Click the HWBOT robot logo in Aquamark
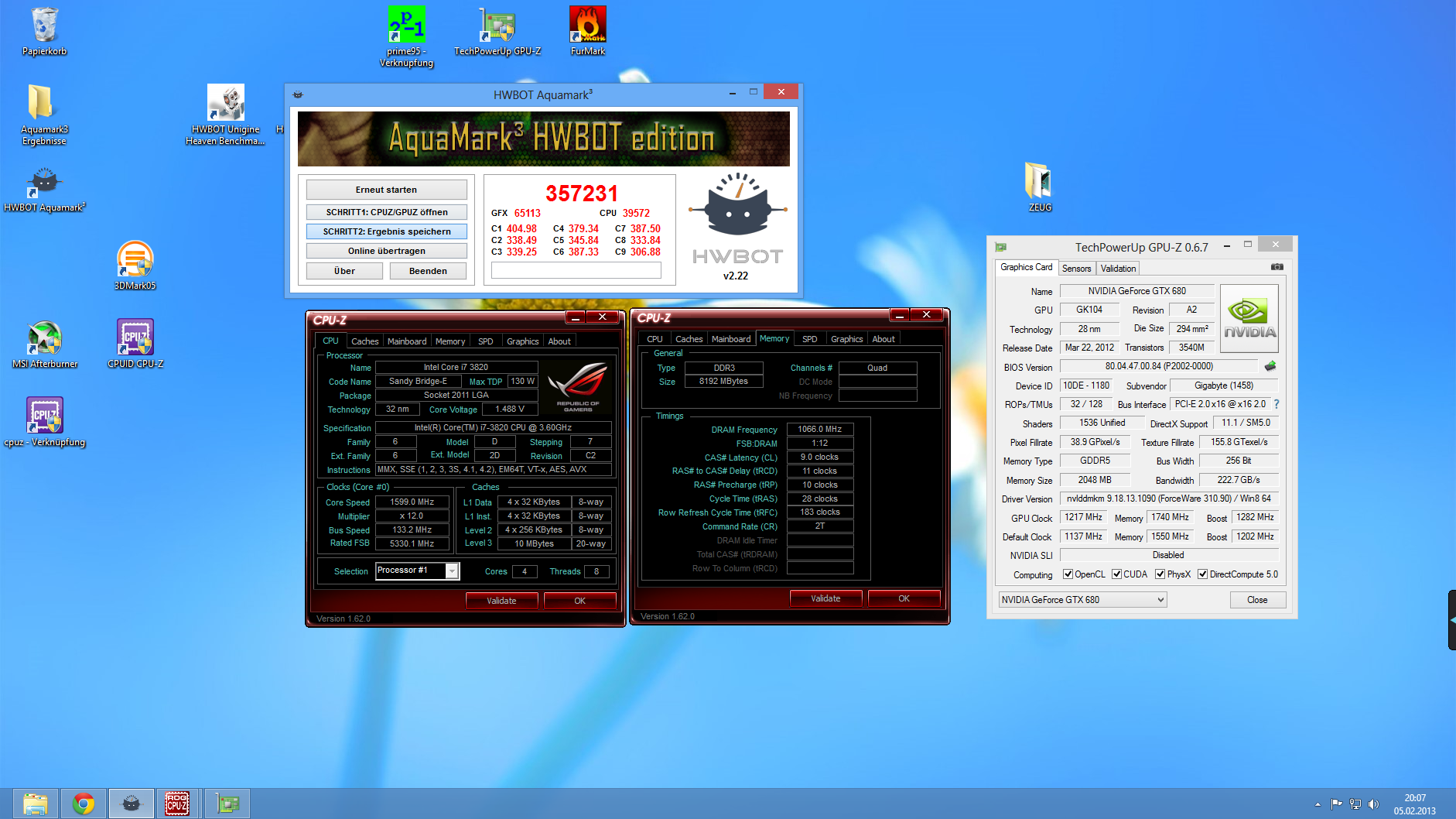1456x819 pixels. click(737, 206)
